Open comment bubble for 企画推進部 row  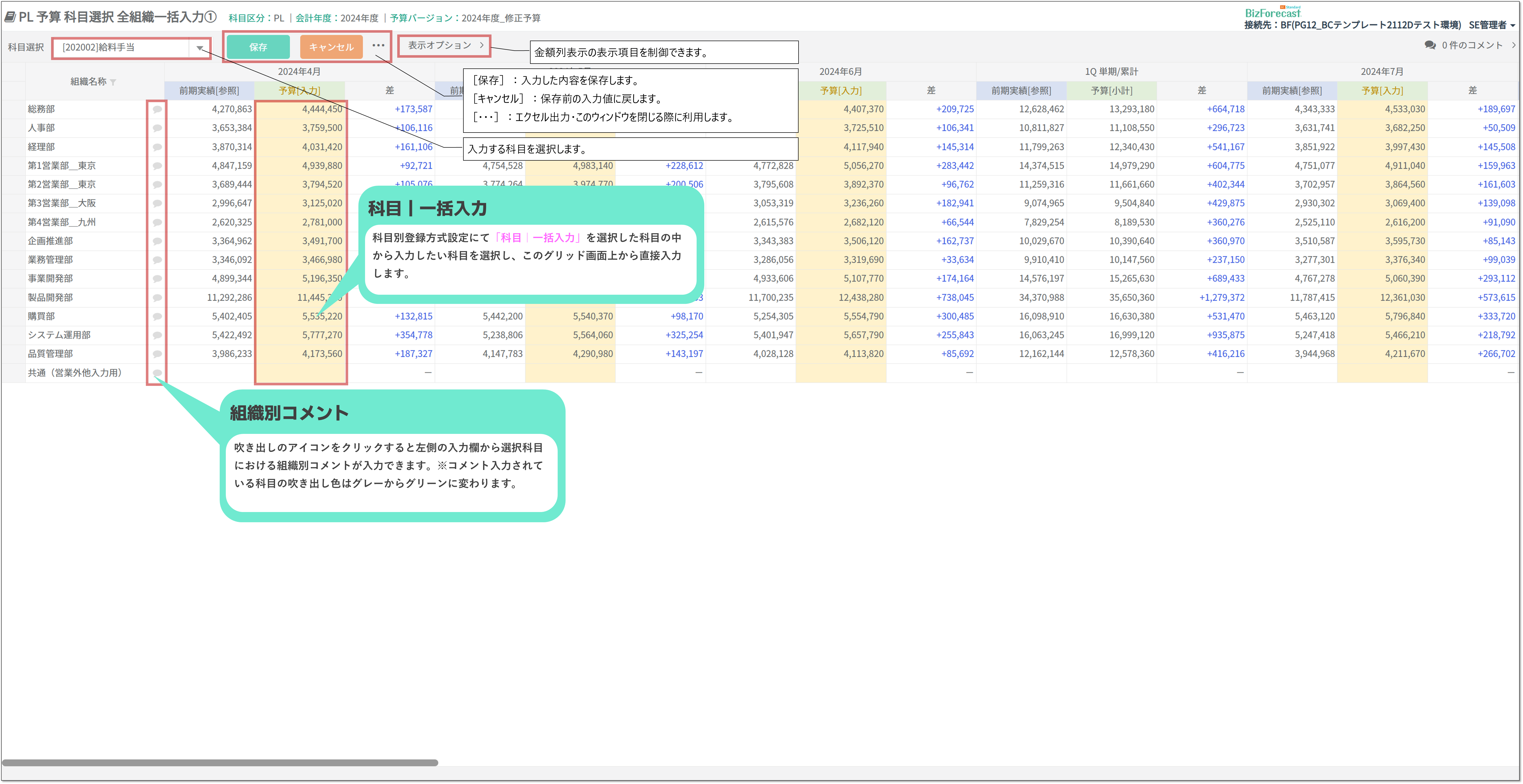click(x=157, y=241)
